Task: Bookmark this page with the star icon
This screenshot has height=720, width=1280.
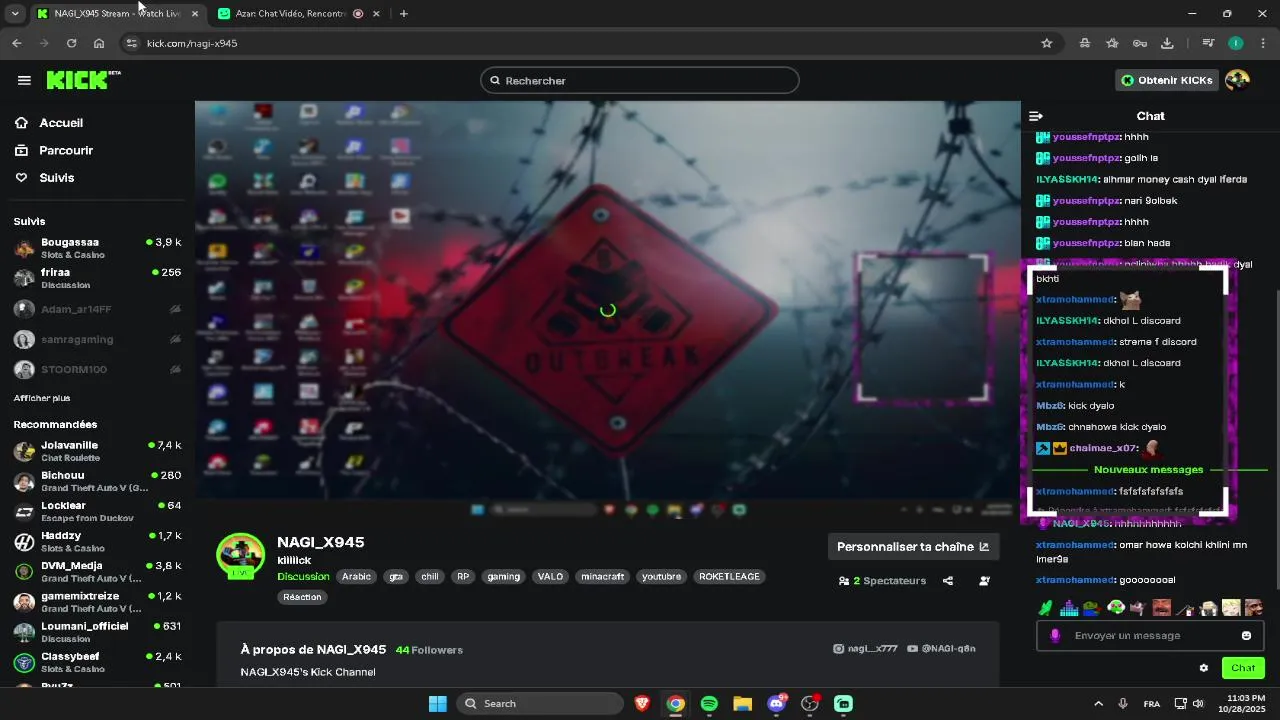Action: (x=1047, y=43)
